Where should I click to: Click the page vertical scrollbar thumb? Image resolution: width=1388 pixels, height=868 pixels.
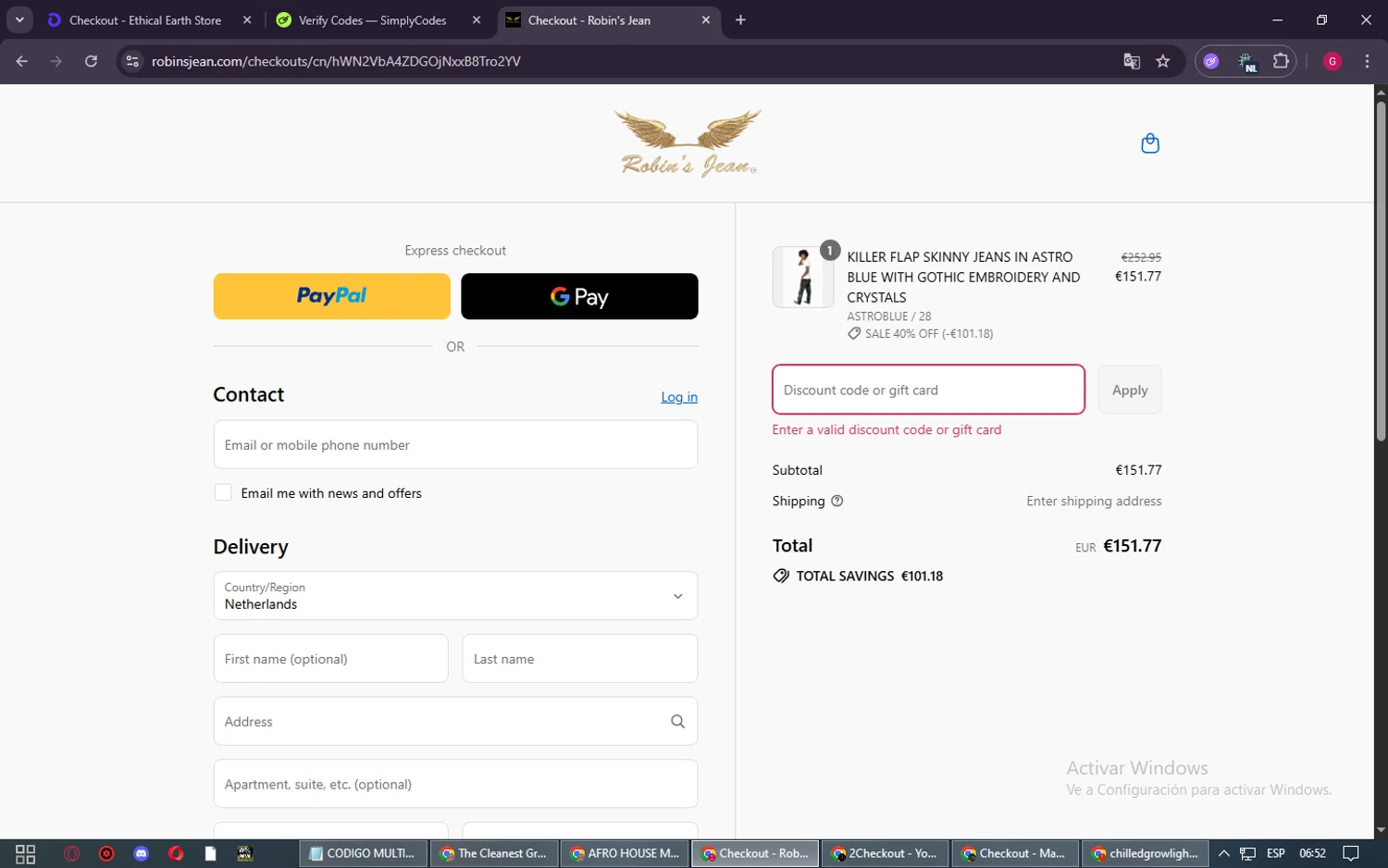pos(1381,271)
